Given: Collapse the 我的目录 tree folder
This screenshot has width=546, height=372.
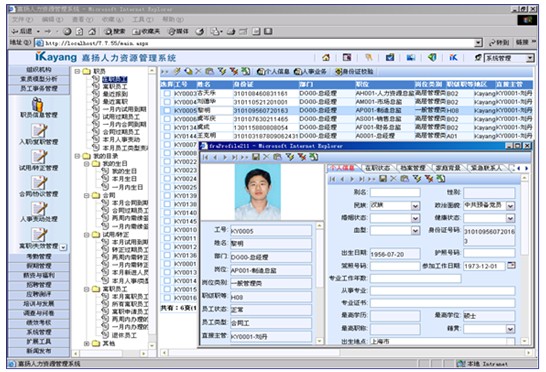Looking at the screenshot, I should click(x=77, y=156).
